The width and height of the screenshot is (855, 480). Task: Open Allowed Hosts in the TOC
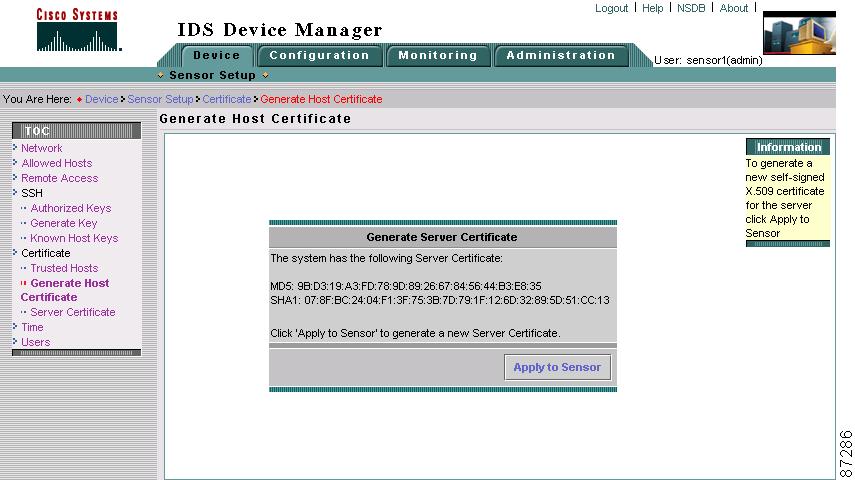click(57, 163)
